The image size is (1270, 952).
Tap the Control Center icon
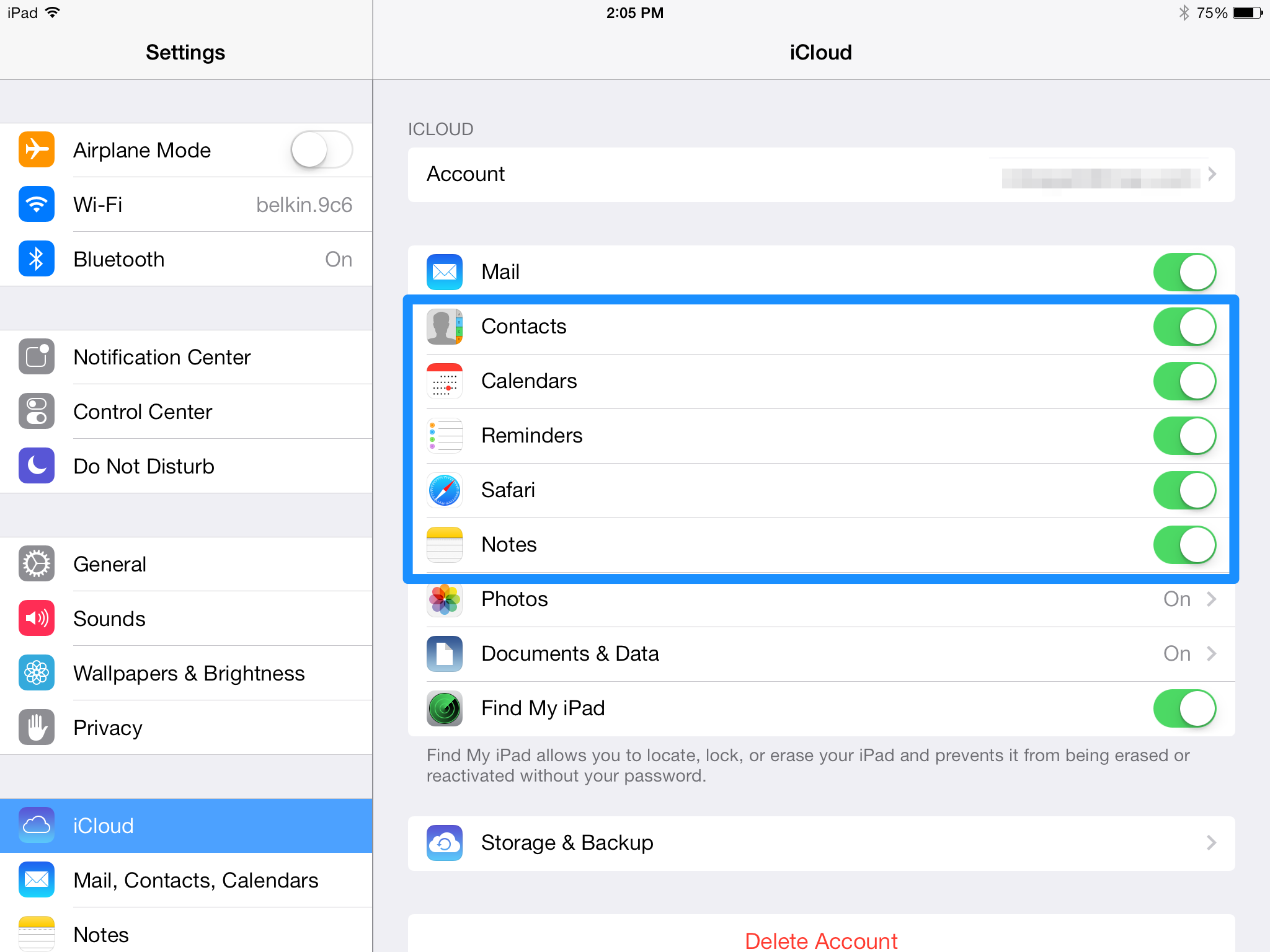pyautogui.click(x=37, y=412)
